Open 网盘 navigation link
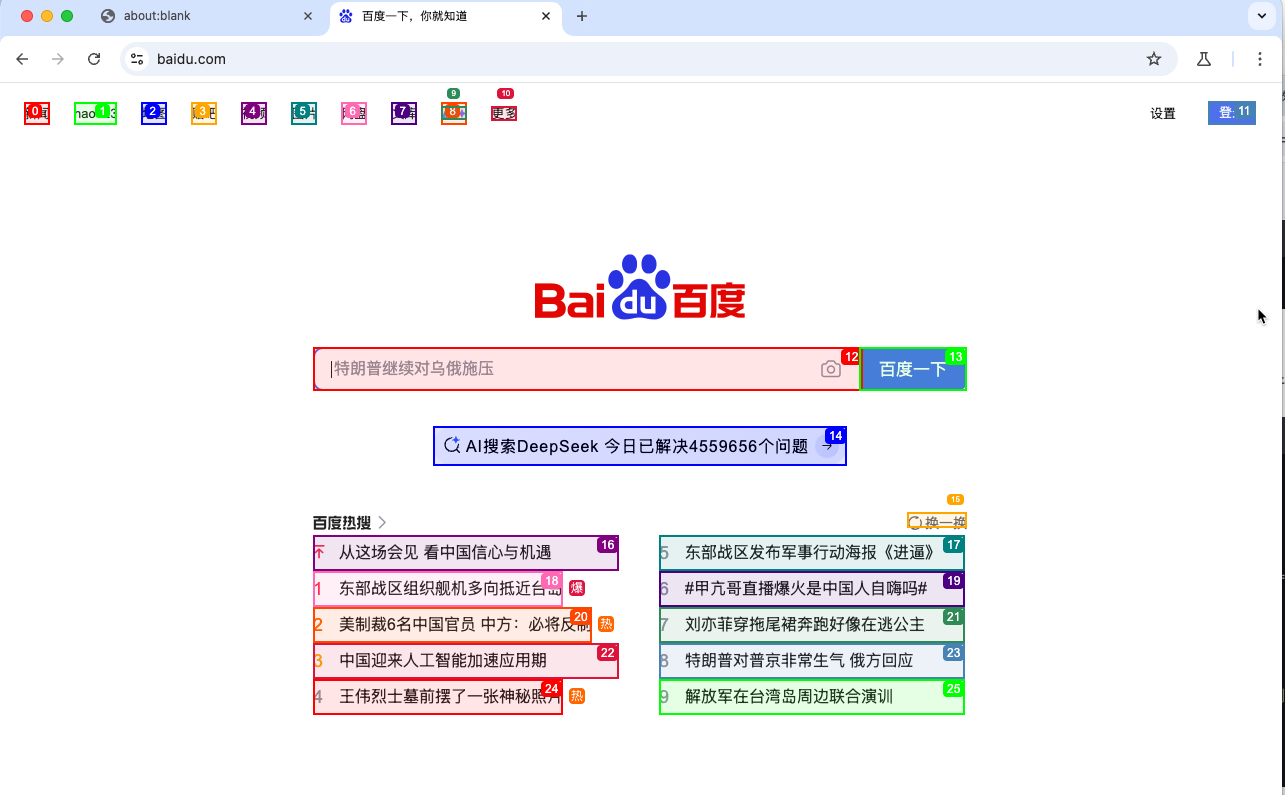Screen dimensions: 1285x795 tap(354, 113)
